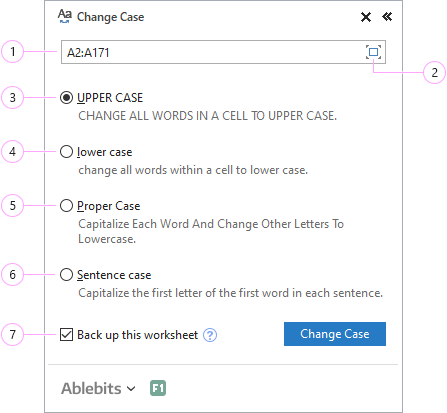Click the numbered callout marker 1

(13, 52)
